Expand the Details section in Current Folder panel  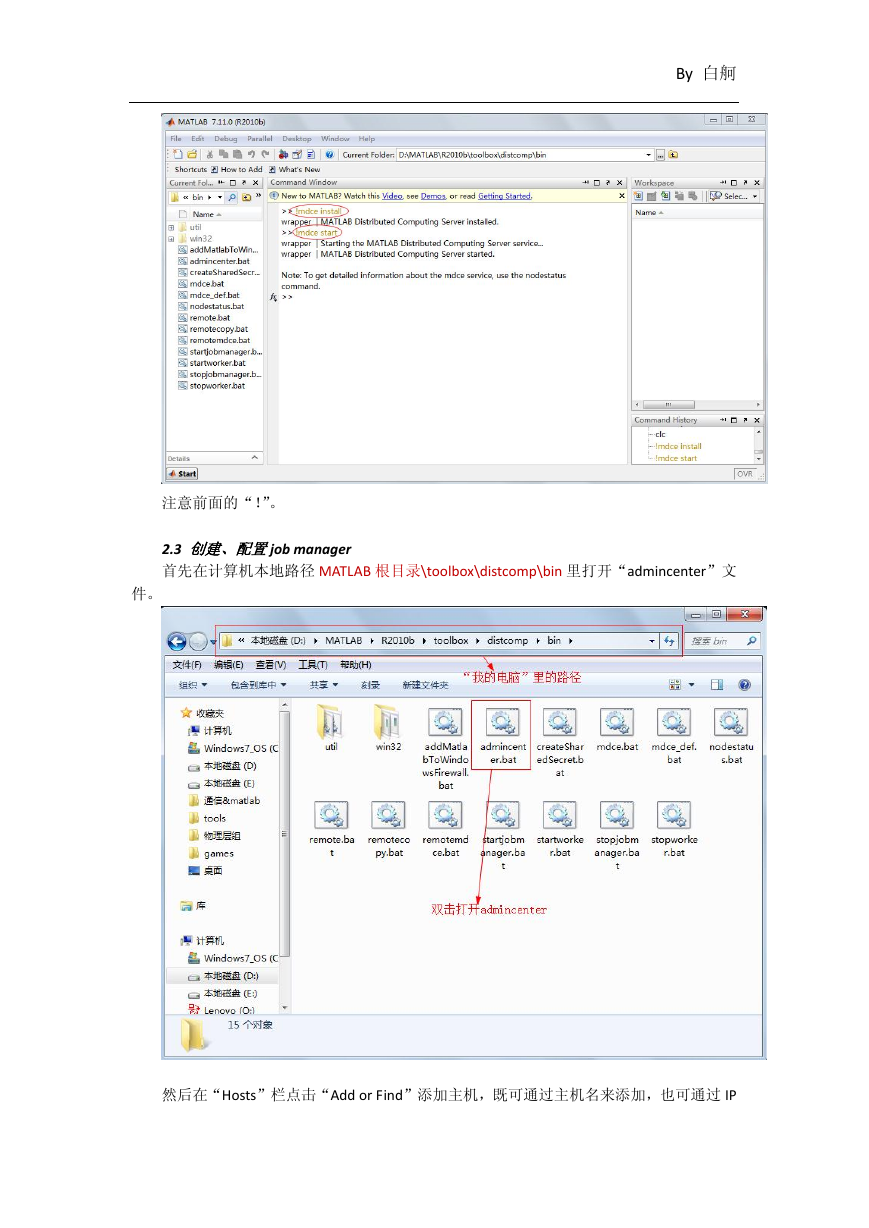(x=253, y=458)
